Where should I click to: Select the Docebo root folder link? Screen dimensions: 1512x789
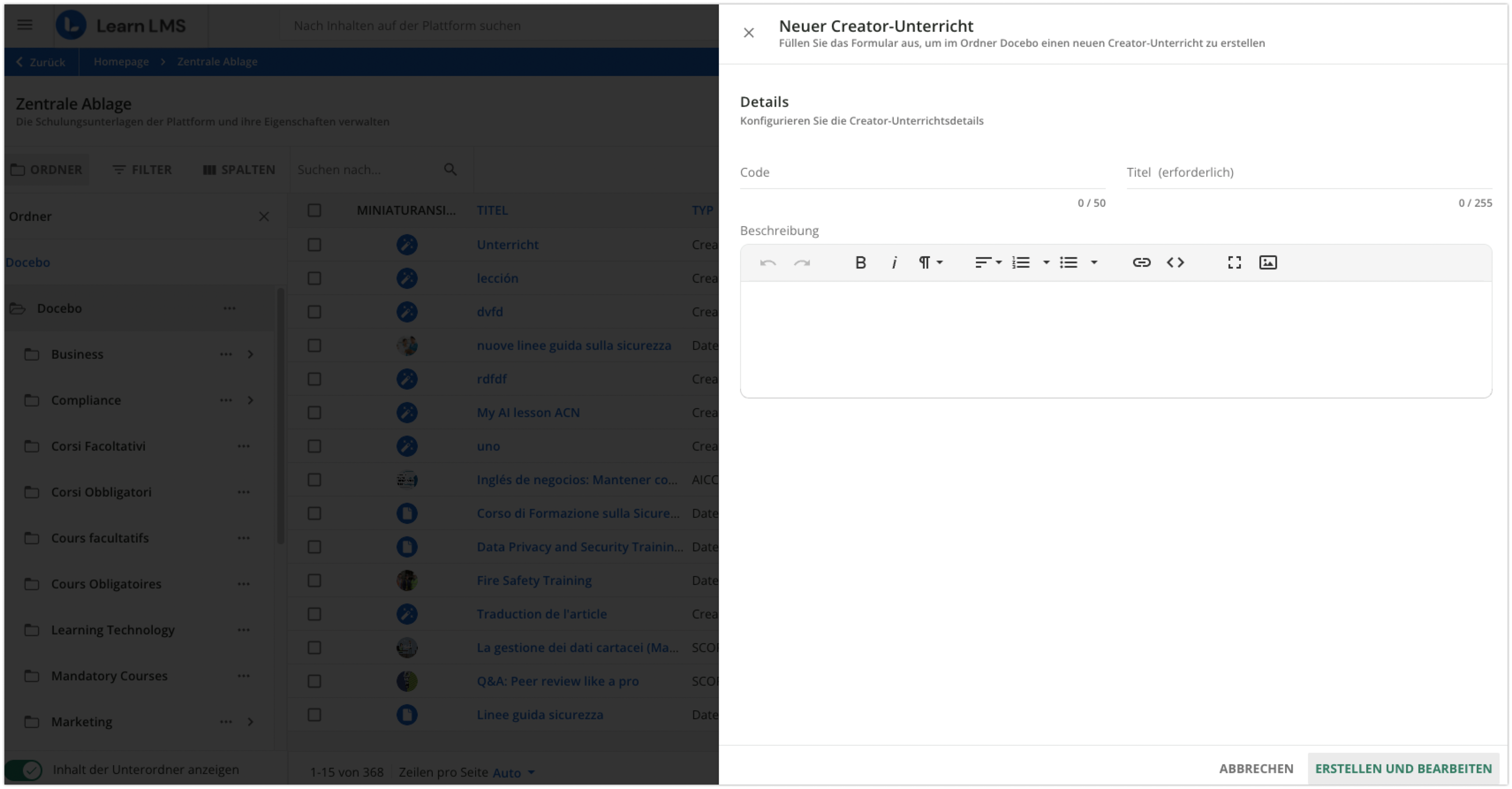tap(27, 262)
